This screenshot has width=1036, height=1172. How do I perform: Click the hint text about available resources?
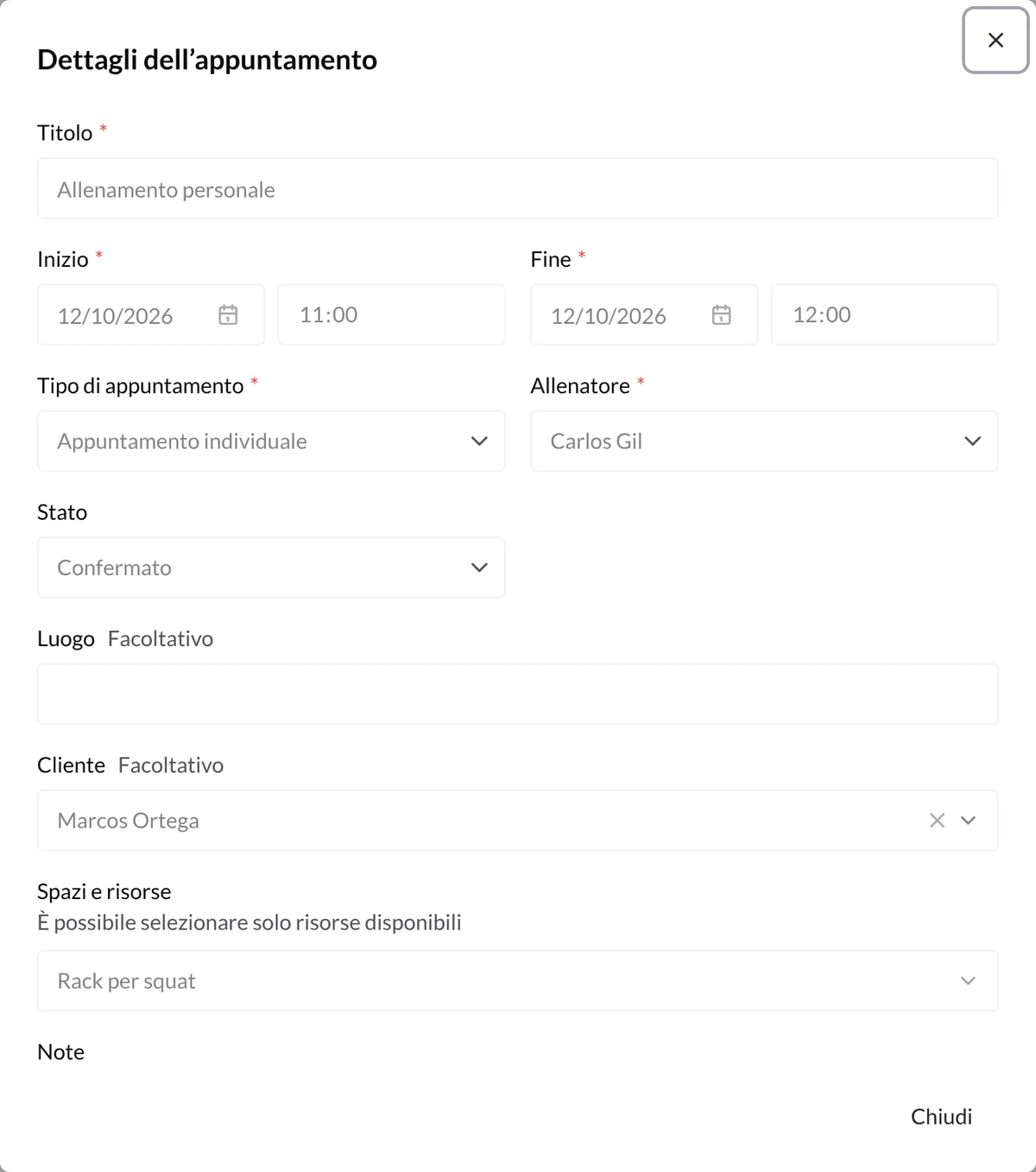(x=250, y=922)
